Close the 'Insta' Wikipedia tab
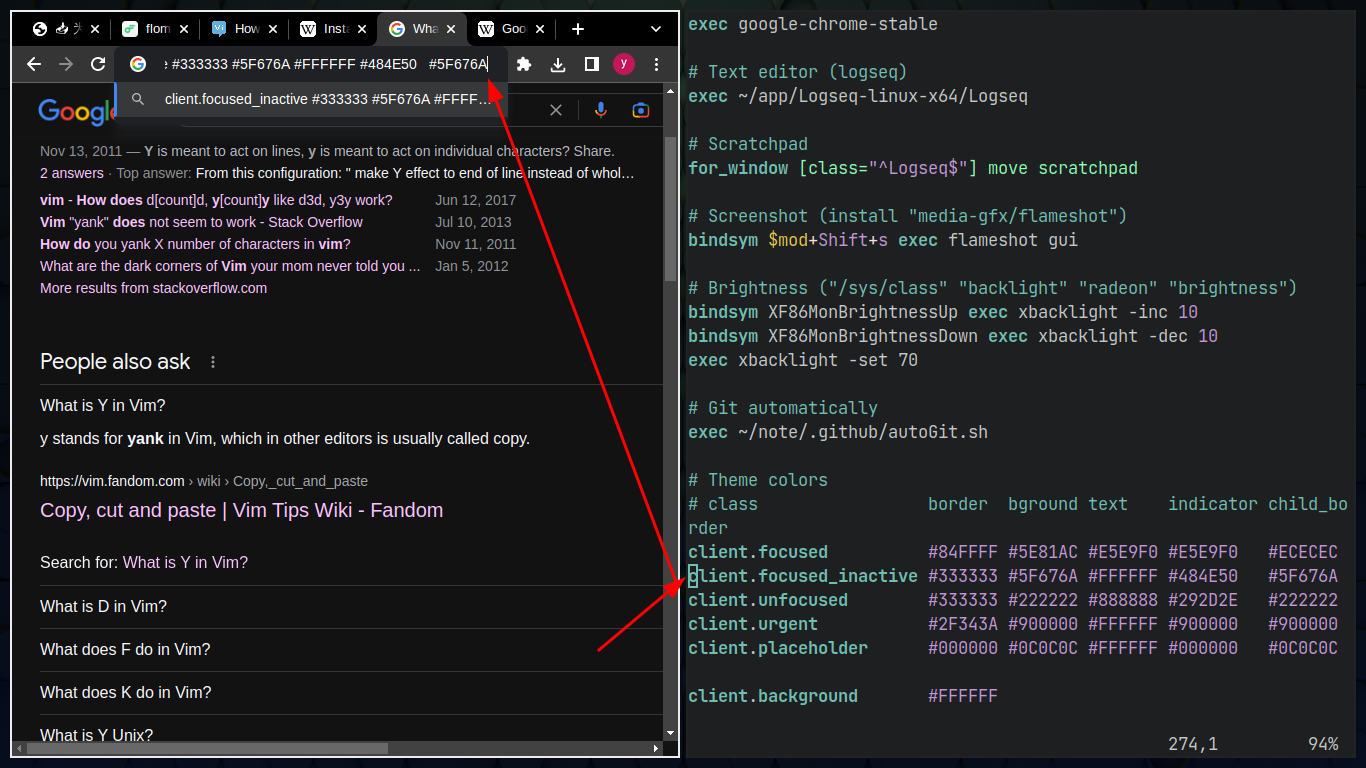 point(362,29)
